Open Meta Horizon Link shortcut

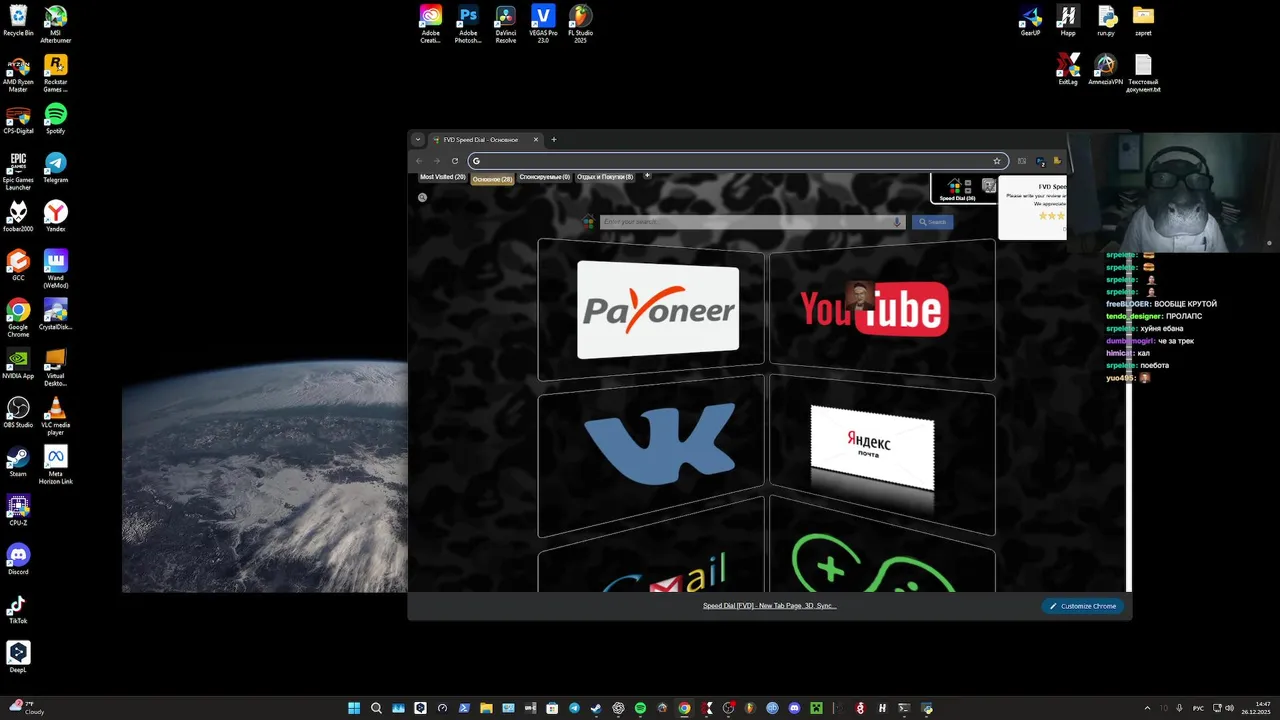point(56,465)
